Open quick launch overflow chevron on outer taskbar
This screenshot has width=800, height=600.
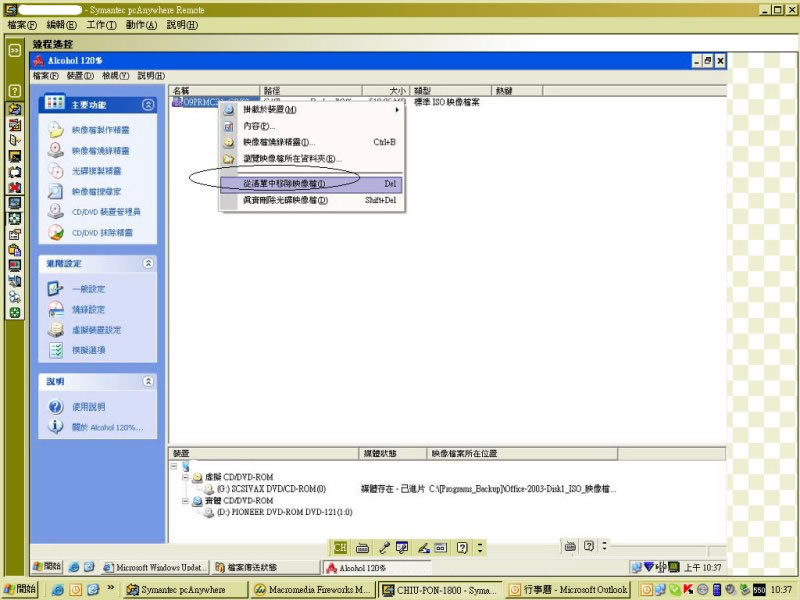pos(110,588)
